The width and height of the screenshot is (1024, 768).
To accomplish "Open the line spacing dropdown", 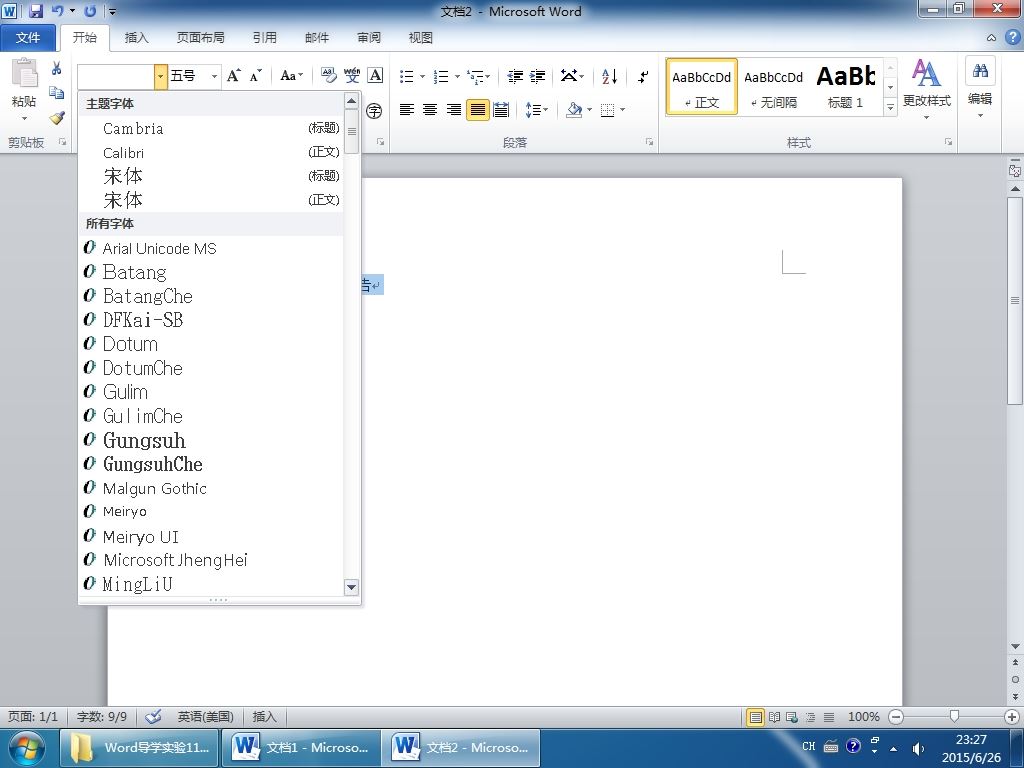I will click(x=537, y=110).
